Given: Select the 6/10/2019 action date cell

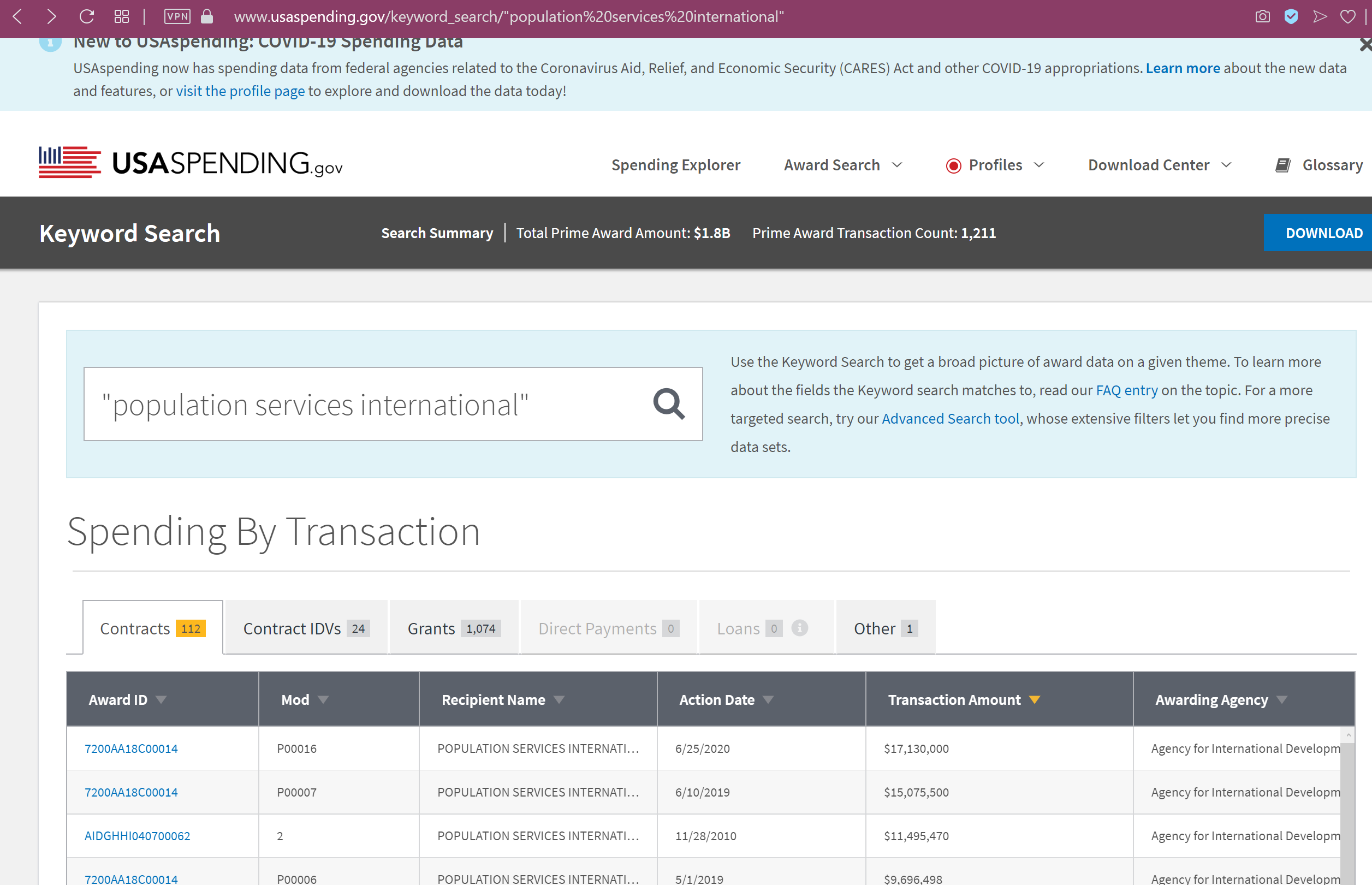Looking at the screenshot, I should pos(762,793).
